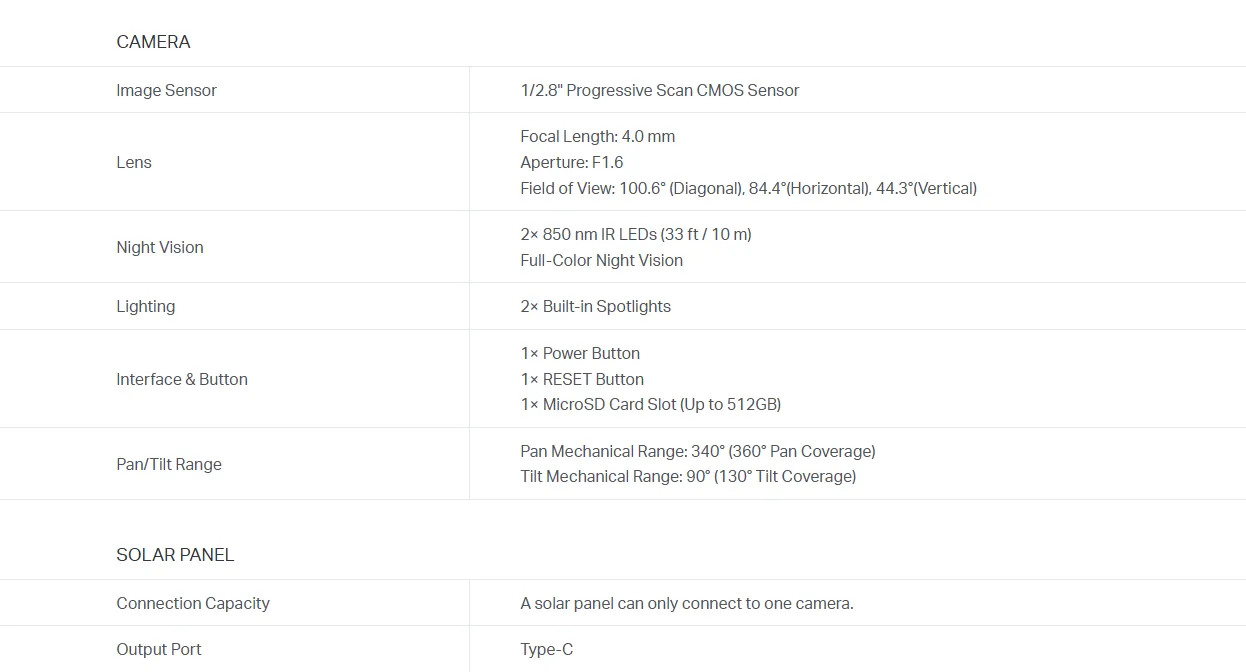Click the Power Button line

pyautogui.click(x=580, y=353)
